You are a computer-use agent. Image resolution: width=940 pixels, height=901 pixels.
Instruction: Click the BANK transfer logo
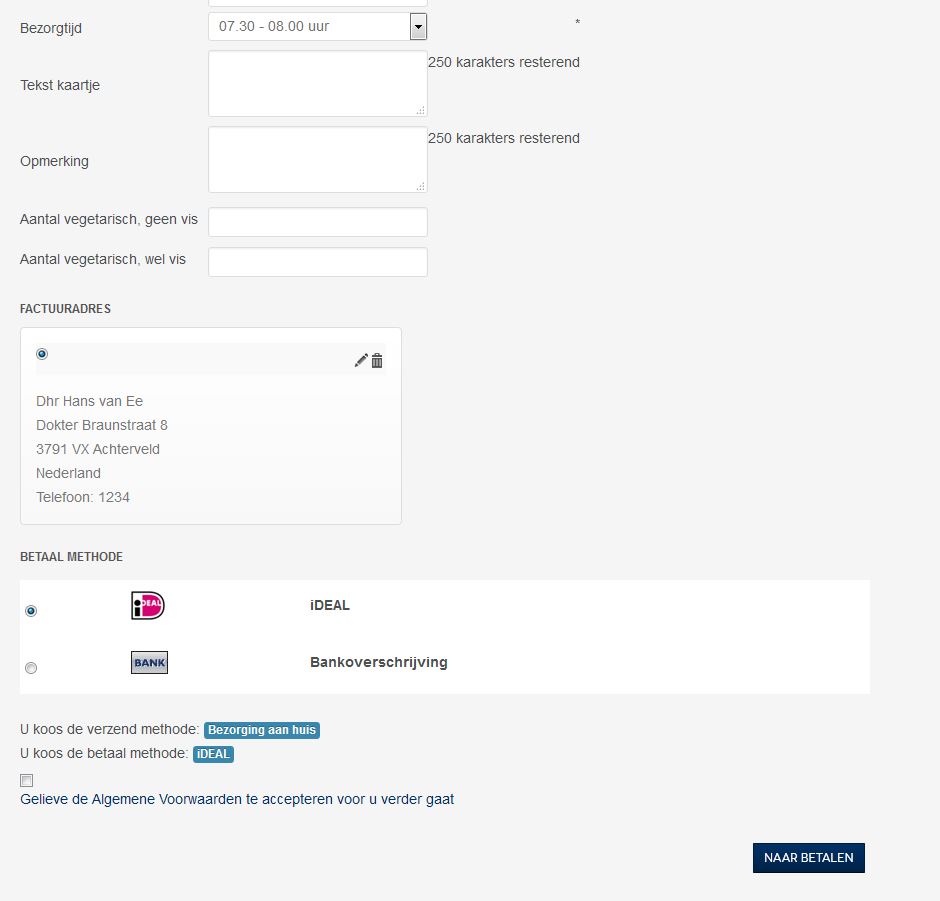click(x=149, y=662)
